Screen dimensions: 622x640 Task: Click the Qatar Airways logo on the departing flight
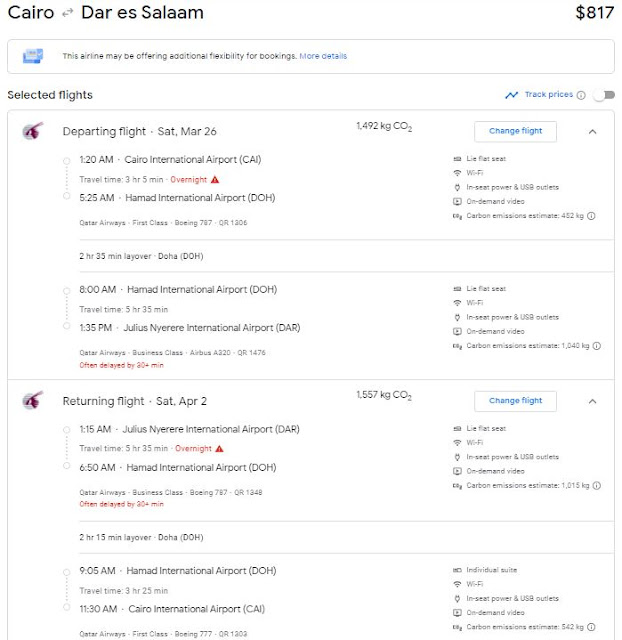[33, 132]
